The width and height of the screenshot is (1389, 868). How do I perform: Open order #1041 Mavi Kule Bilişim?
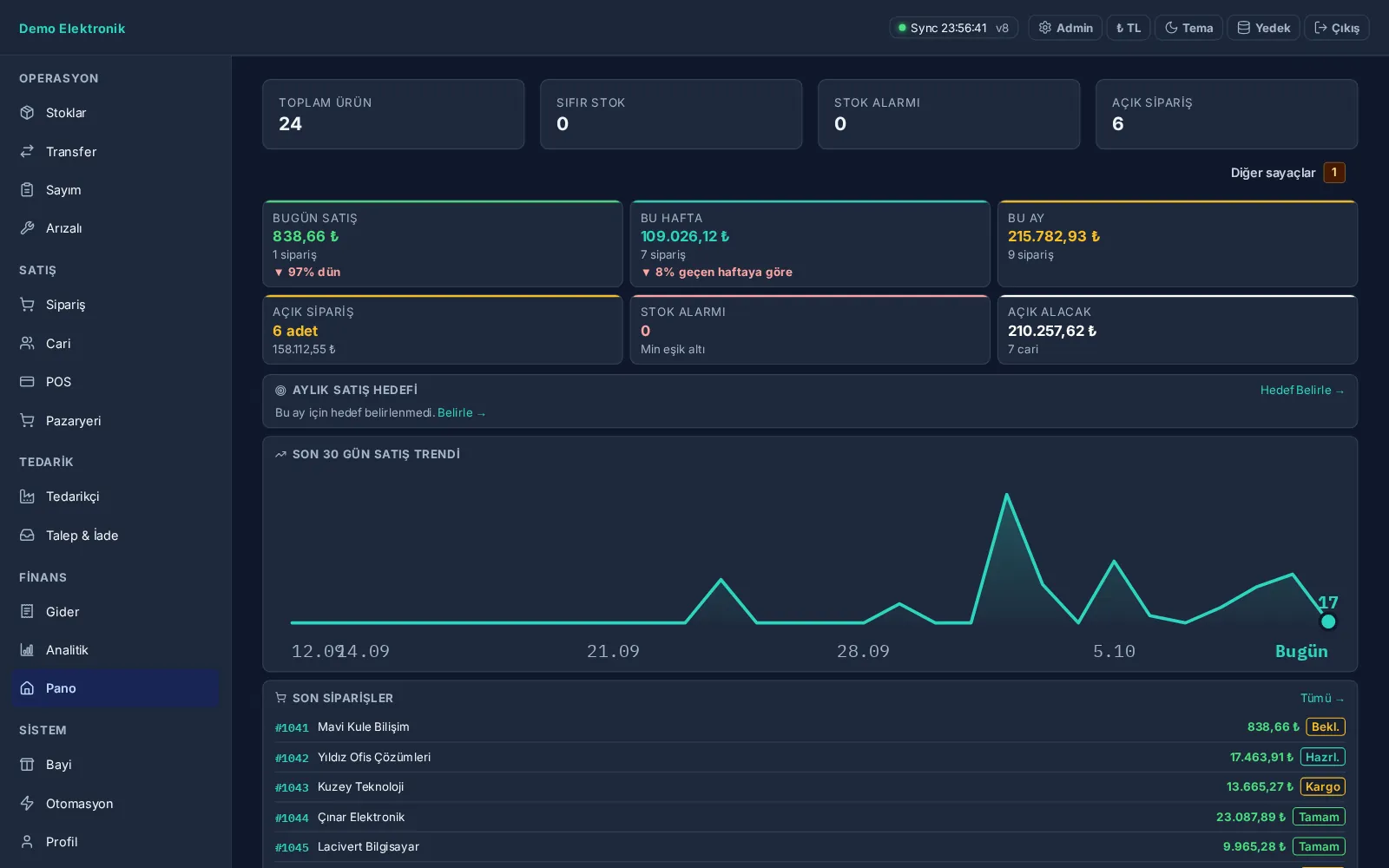810,727
